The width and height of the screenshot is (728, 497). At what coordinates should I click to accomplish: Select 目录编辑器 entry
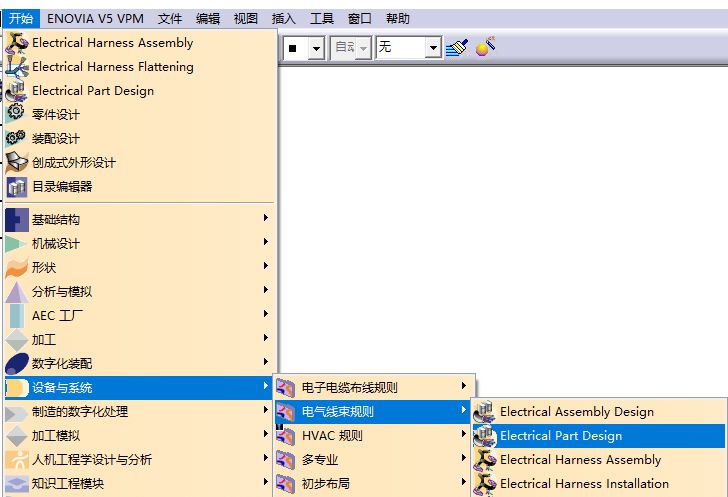tap(140, 187)
